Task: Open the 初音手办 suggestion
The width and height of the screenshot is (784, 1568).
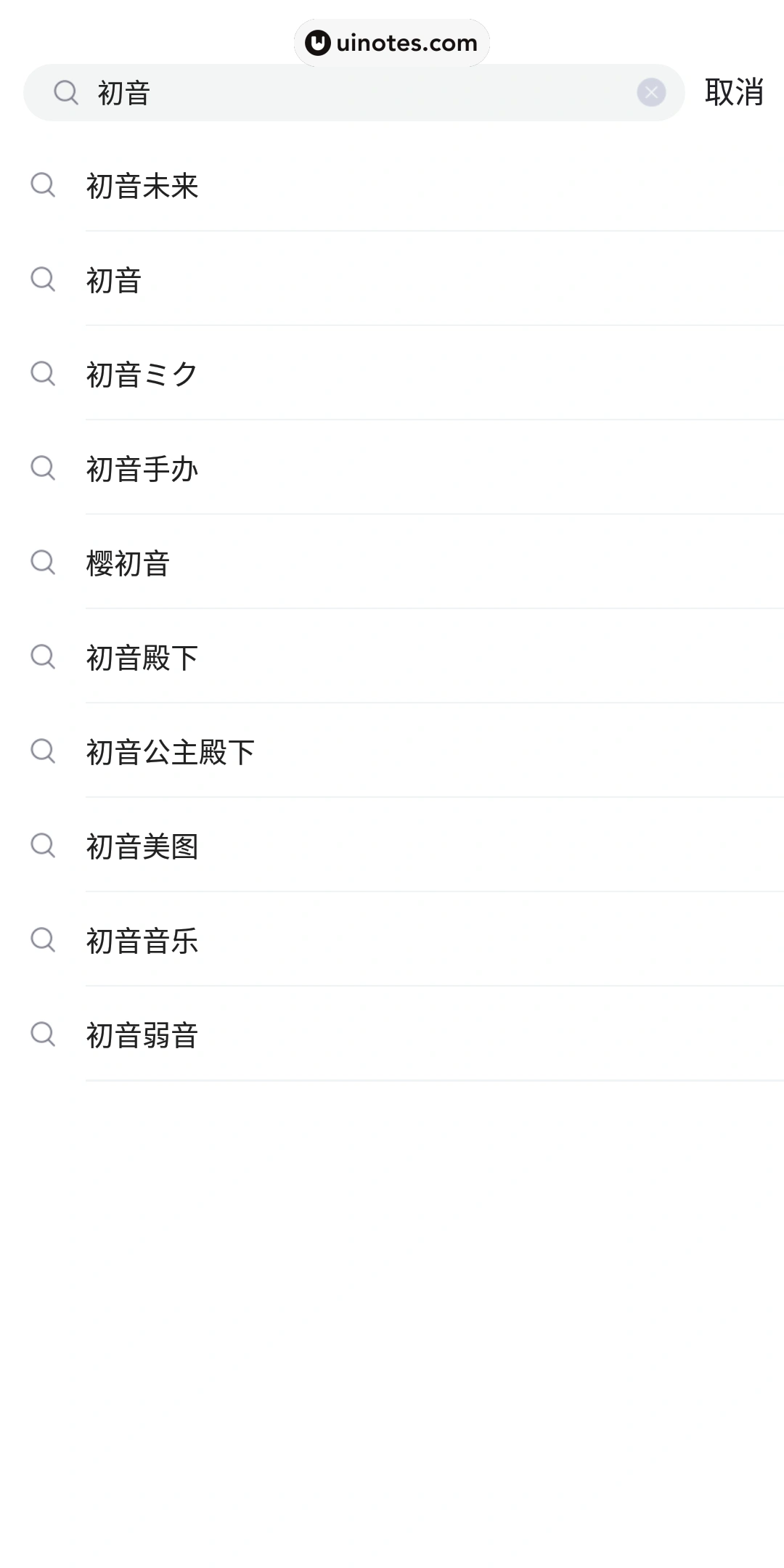Action: (x=142, y=469)
